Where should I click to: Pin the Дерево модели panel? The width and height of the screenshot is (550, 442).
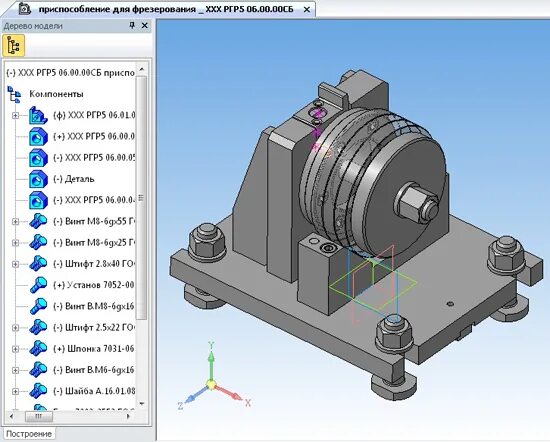pyautogui.click(x=132, y=25)
